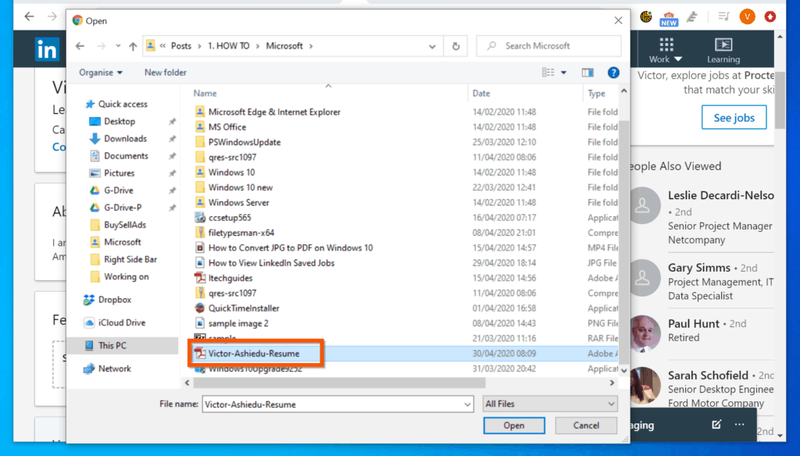Click 1. HOW TO in address breadcrumb
The width and height of the screenshot is (800, 456).
click(x=229, y=46)
